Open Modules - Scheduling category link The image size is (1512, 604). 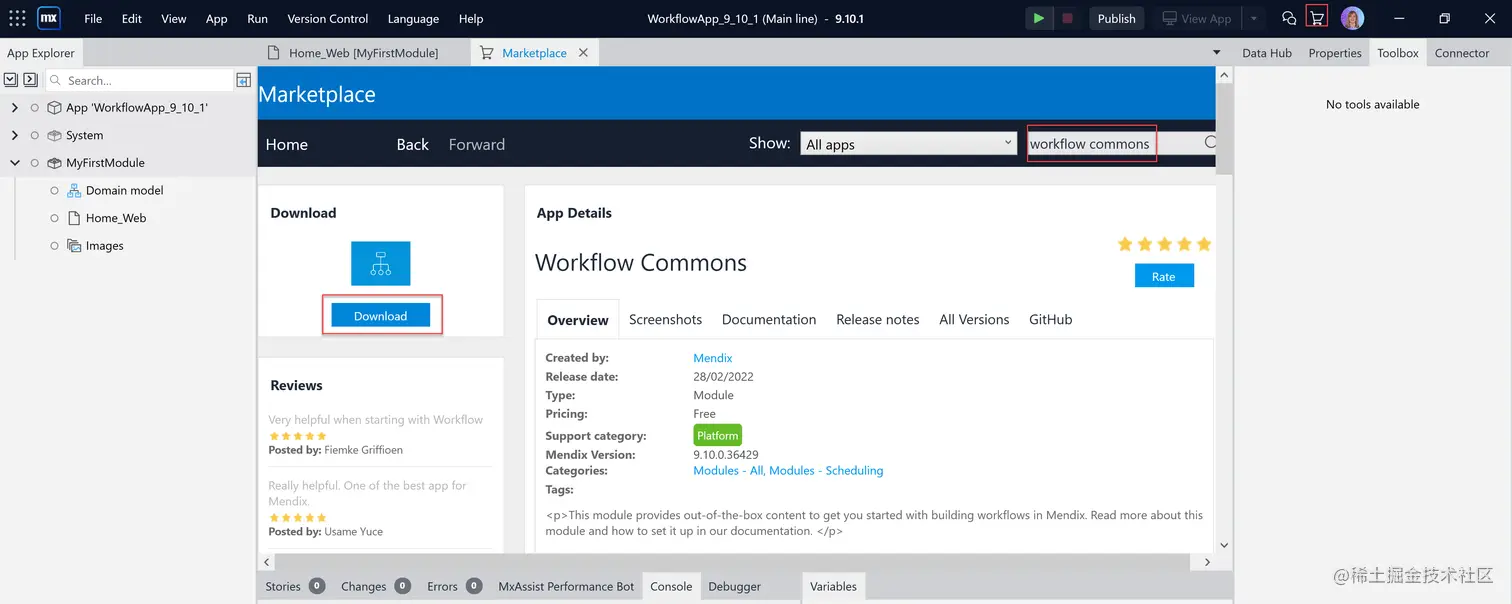click(826, 470)
